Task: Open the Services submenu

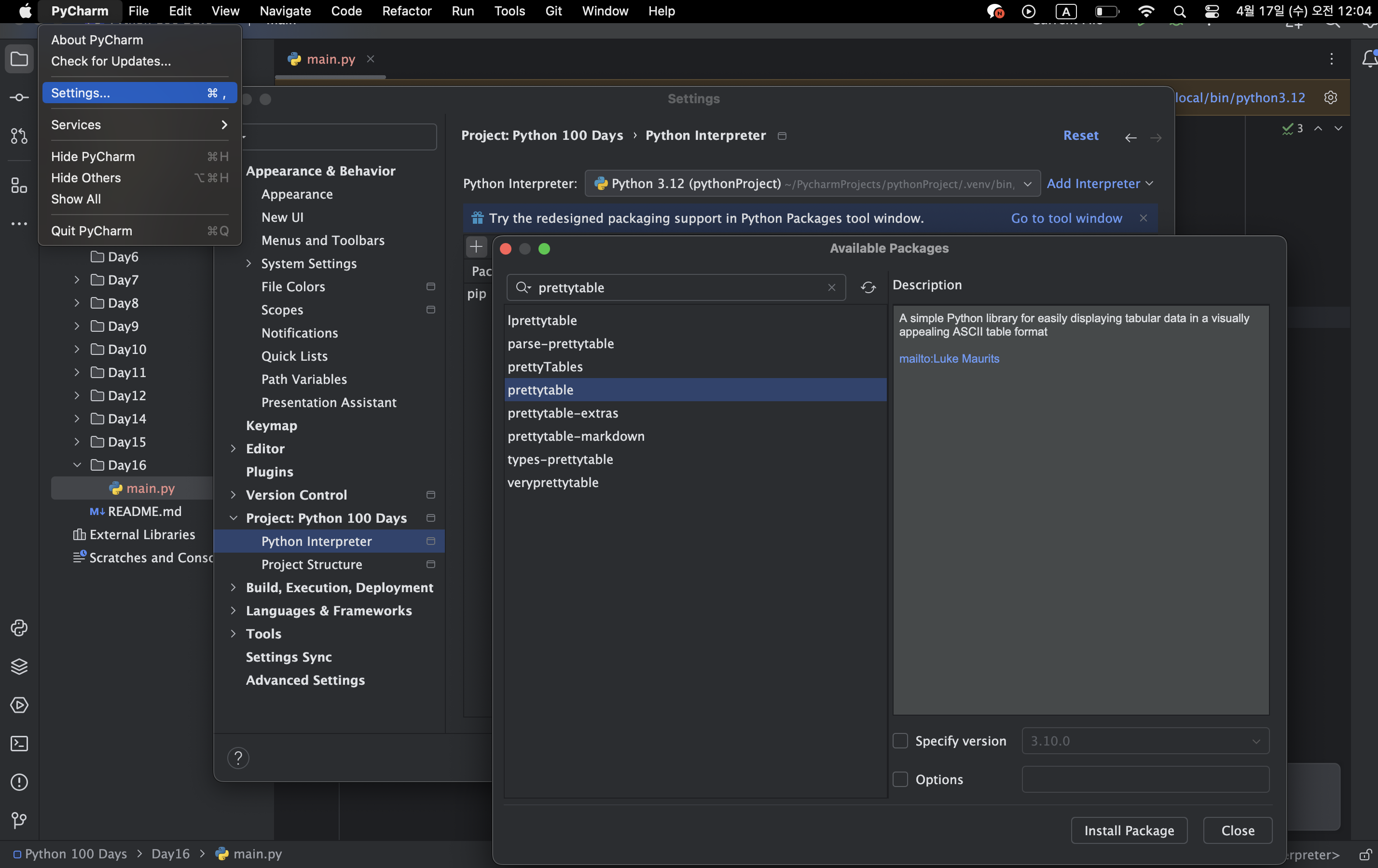Action: tap(139, 124)
